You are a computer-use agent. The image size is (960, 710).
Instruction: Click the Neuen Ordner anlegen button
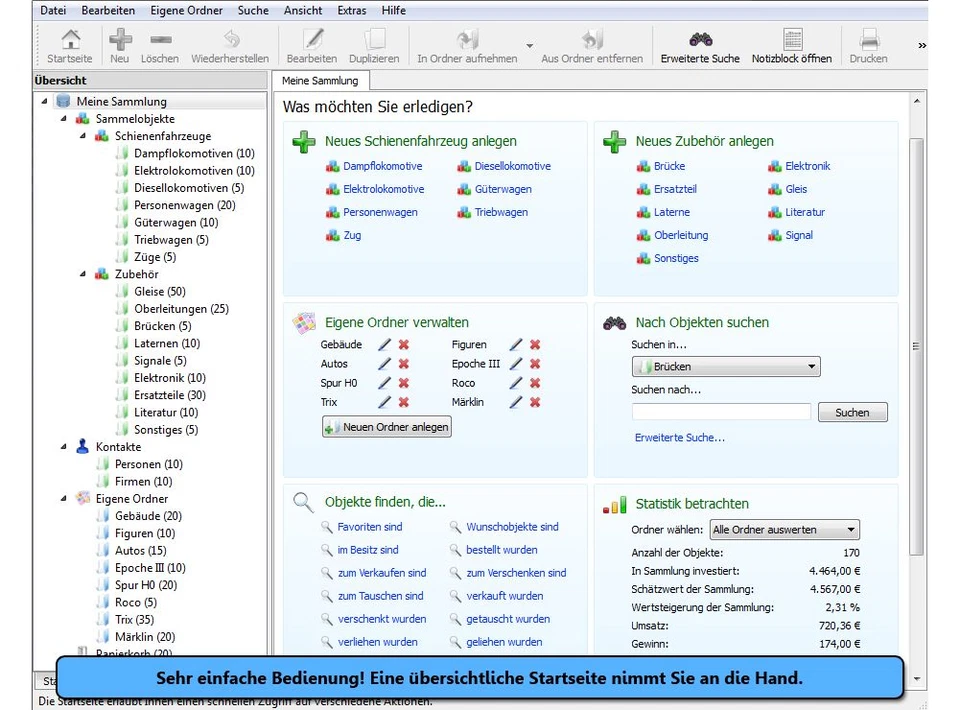(x=387, y=427)
